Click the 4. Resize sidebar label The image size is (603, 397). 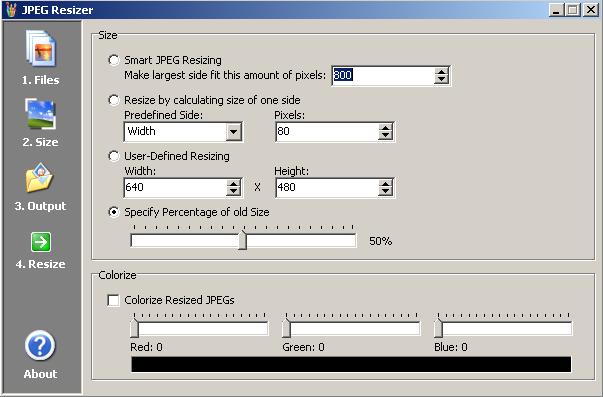pyautogui.click(x=40, y=264)
